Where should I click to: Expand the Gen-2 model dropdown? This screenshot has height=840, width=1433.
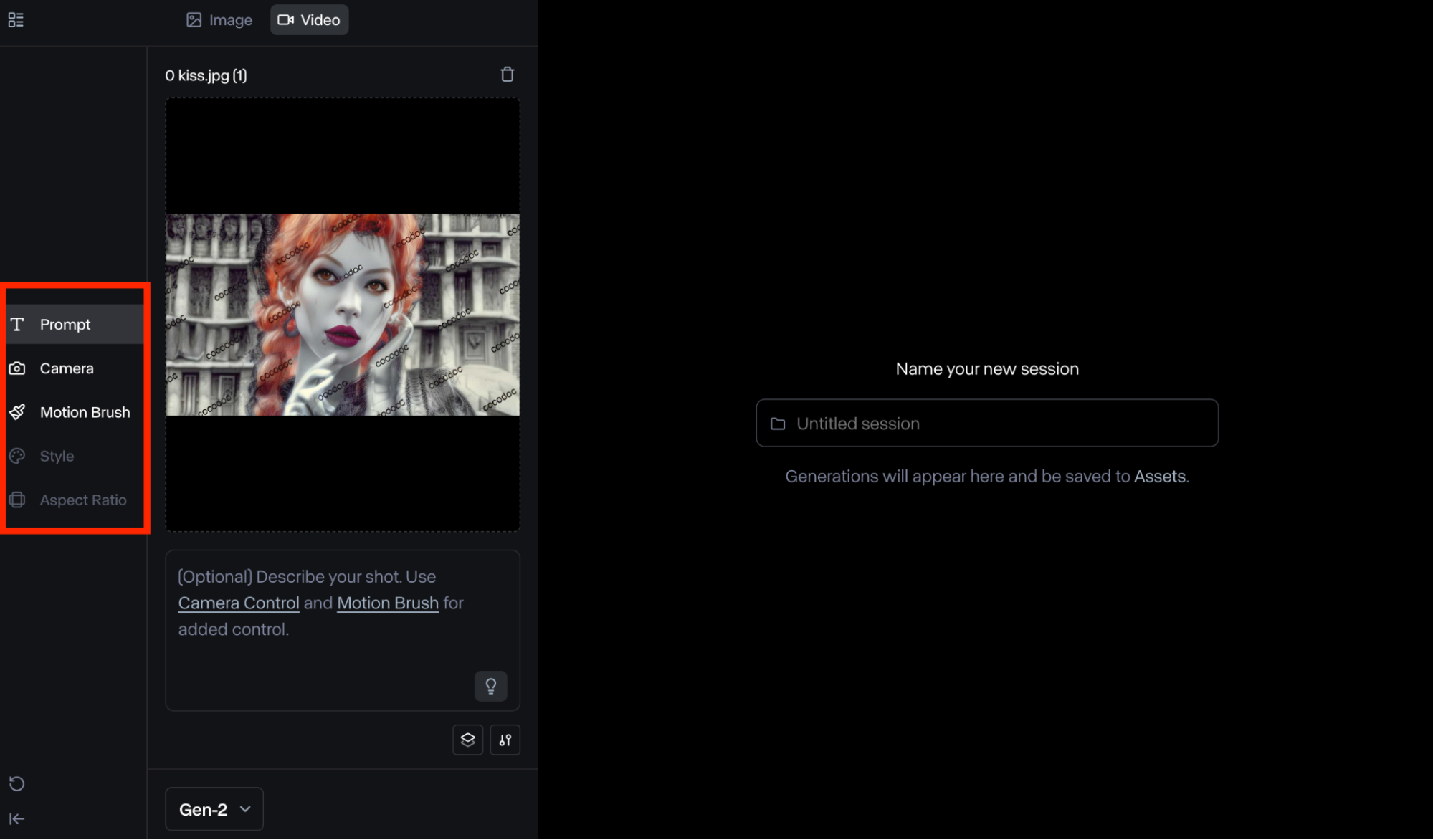pos(214,809)
